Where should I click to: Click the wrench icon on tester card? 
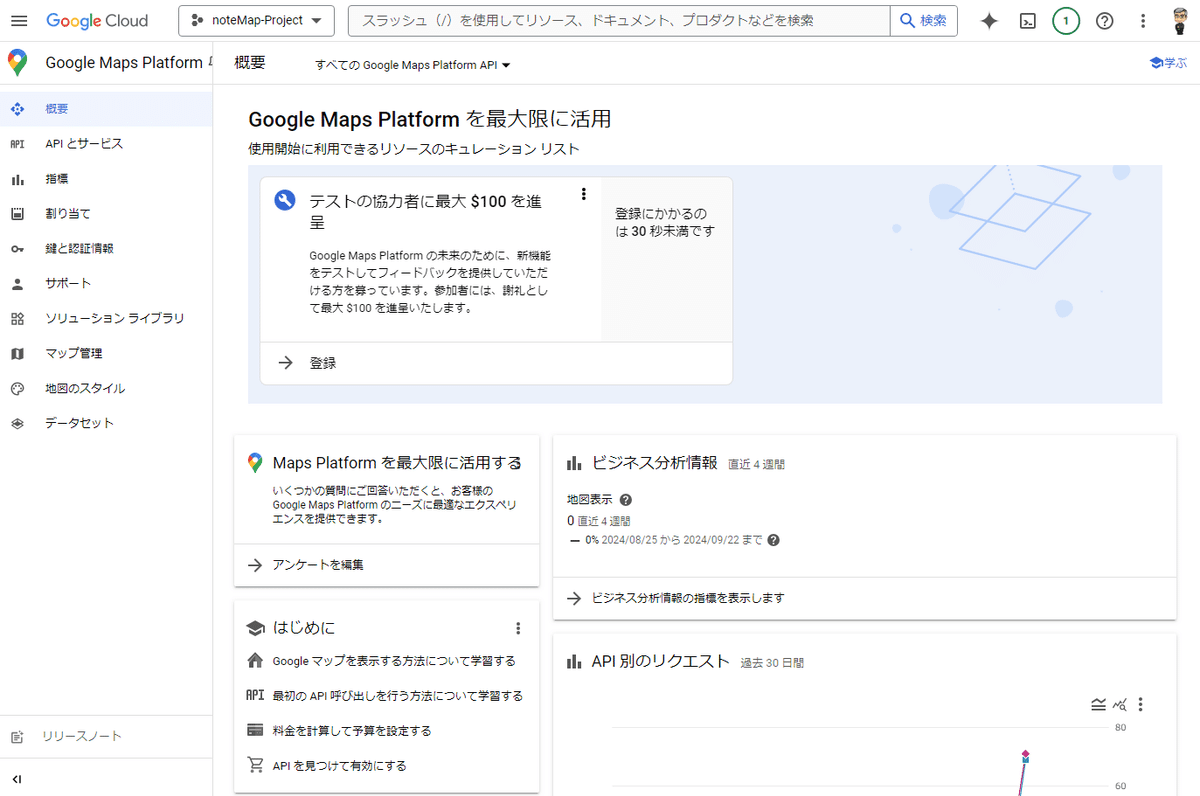tap(284, 200)
